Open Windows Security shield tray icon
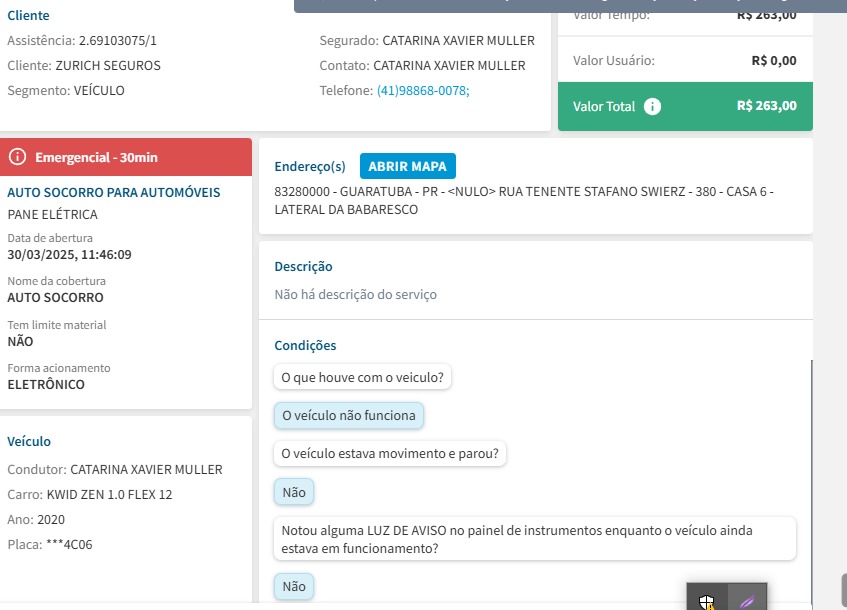Viewport: 847px width, 610px height. click(x=707, y=601)
